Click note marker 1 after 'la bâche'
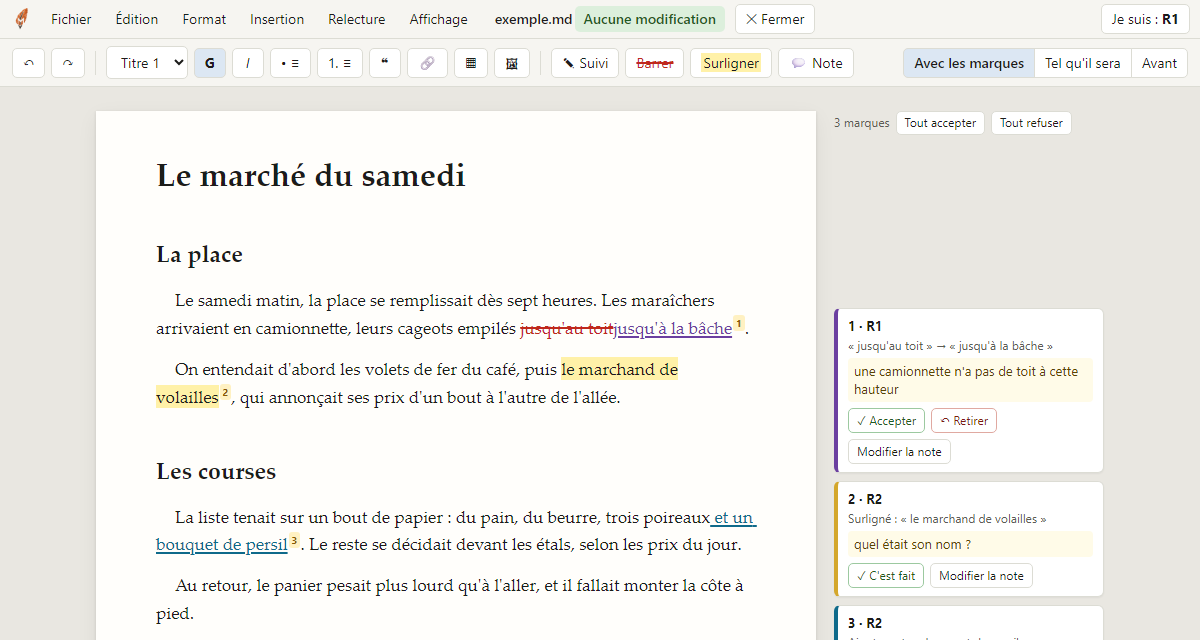1200x640 pixels. (x=739, y=324)
